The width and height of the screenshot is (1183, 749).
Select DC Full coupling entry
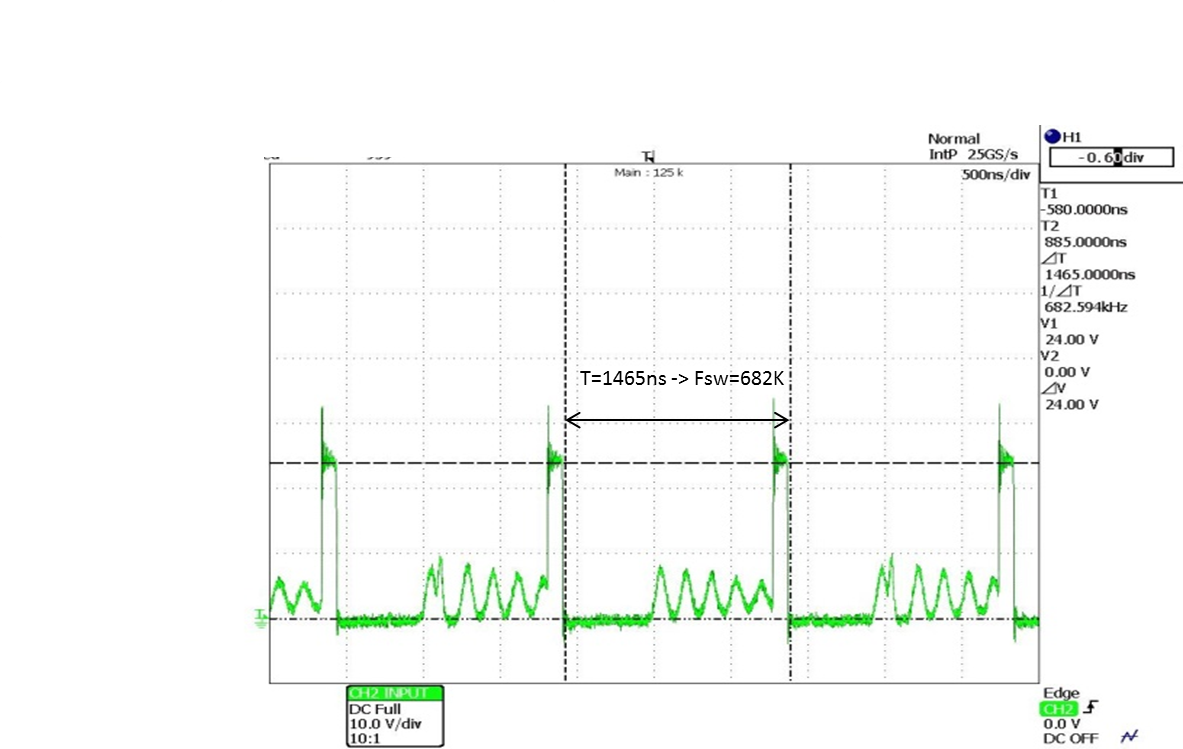coord(375,709)
